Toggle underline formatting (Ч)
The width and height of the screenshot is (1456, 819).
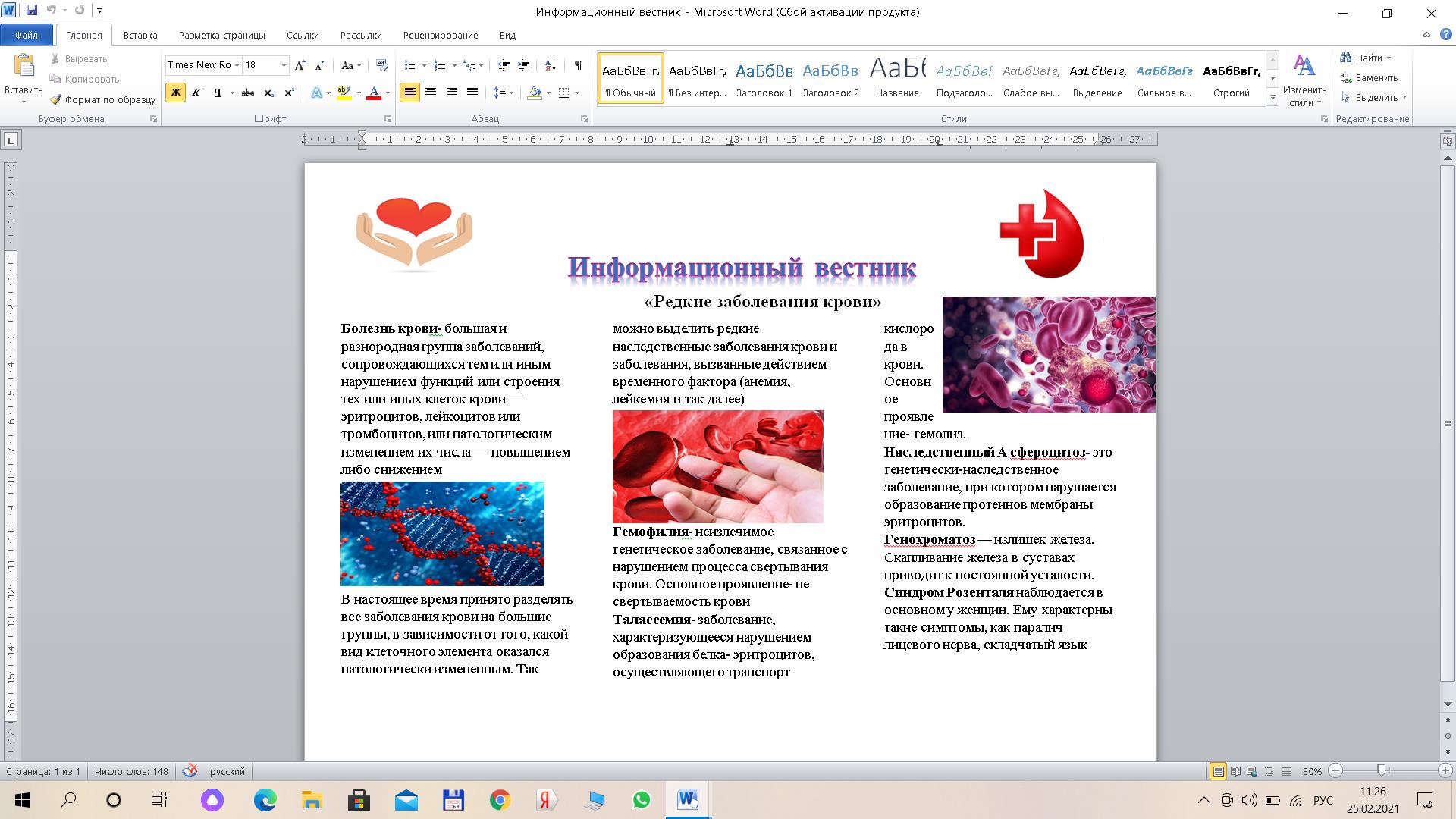tap(218, 93)
